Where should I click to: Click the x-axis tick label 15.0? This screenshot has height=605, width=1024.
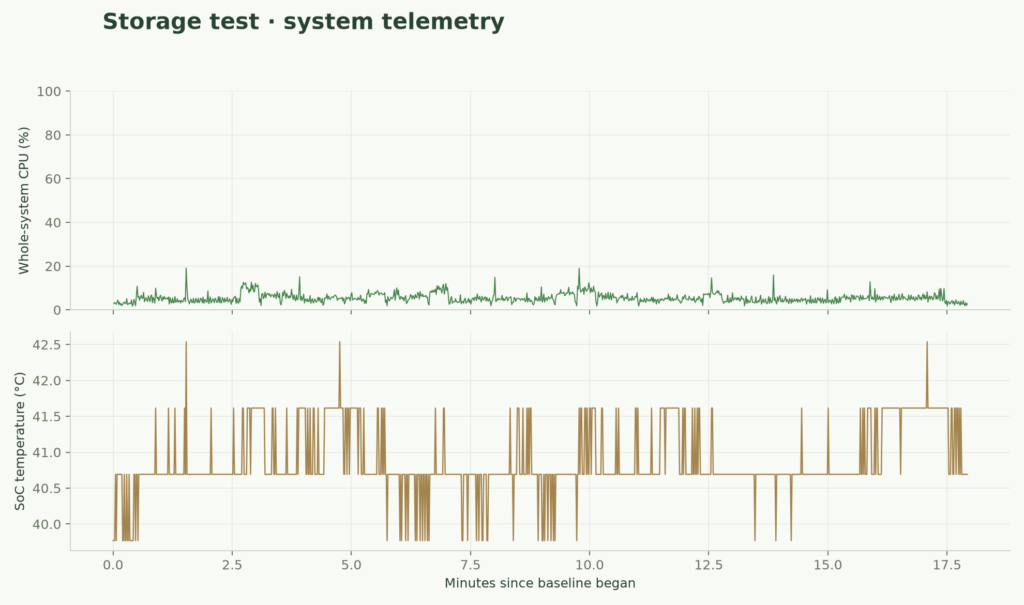[x=827, y=564]
